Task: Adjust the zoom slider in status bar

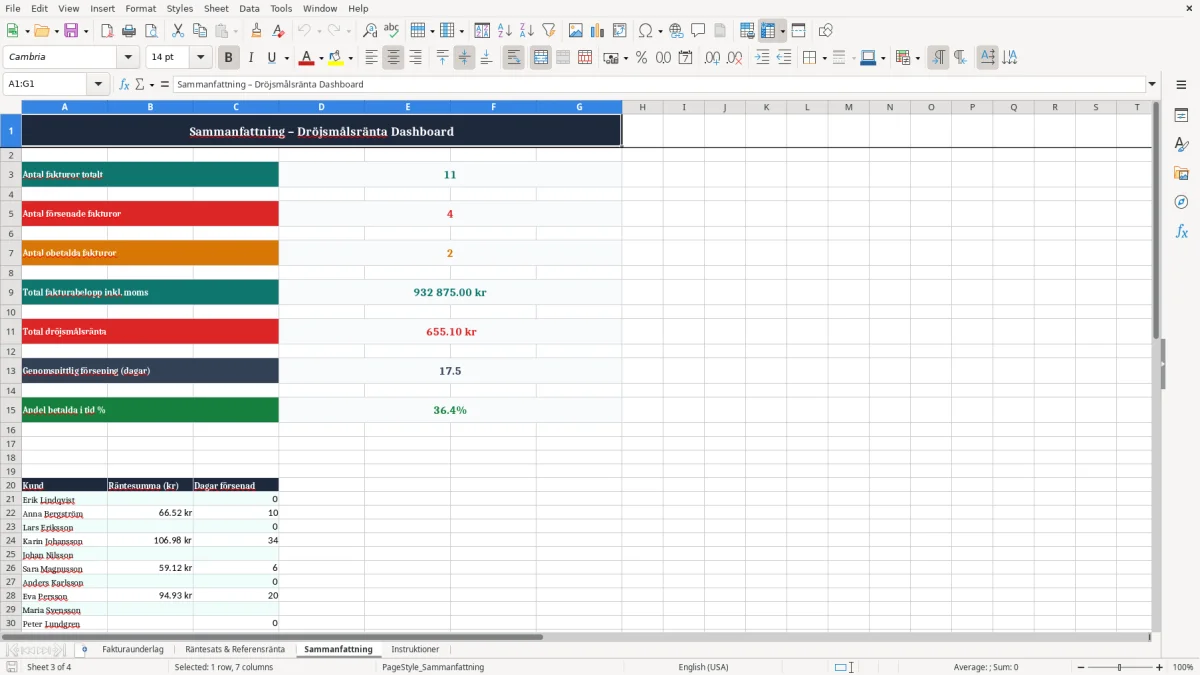Action: pos(1120,667)
